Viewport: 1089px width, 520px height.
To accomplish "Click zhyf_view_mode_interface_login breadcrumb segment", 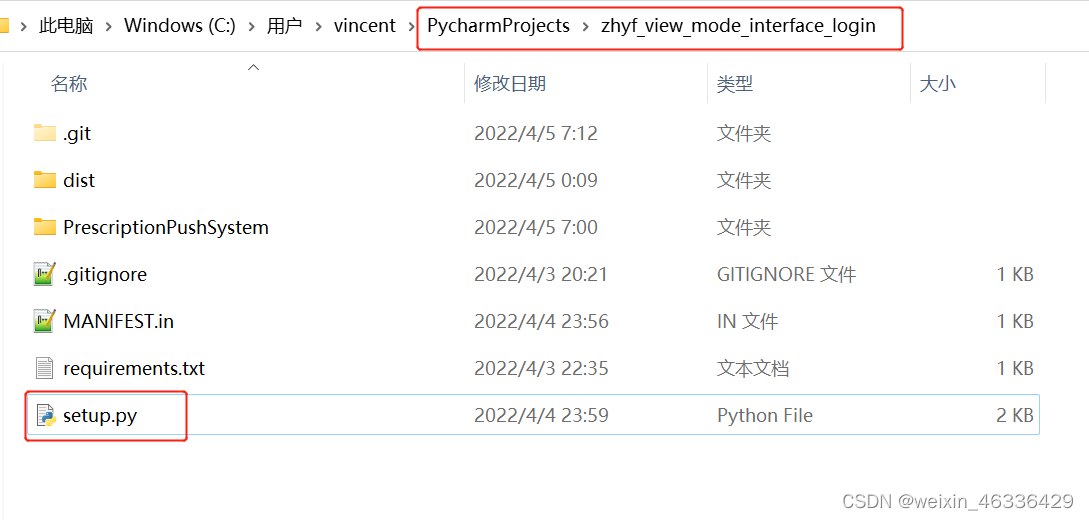I will 738,26.
